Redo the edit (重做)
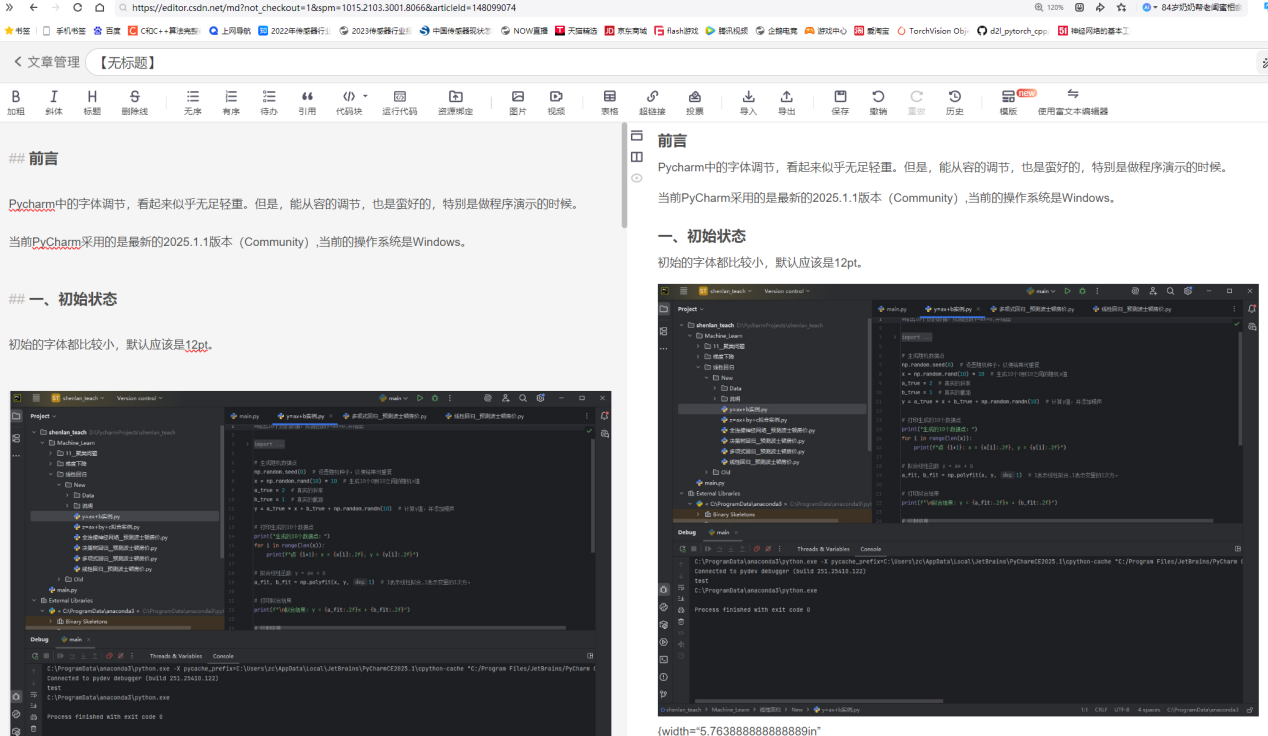 [916, 102]
